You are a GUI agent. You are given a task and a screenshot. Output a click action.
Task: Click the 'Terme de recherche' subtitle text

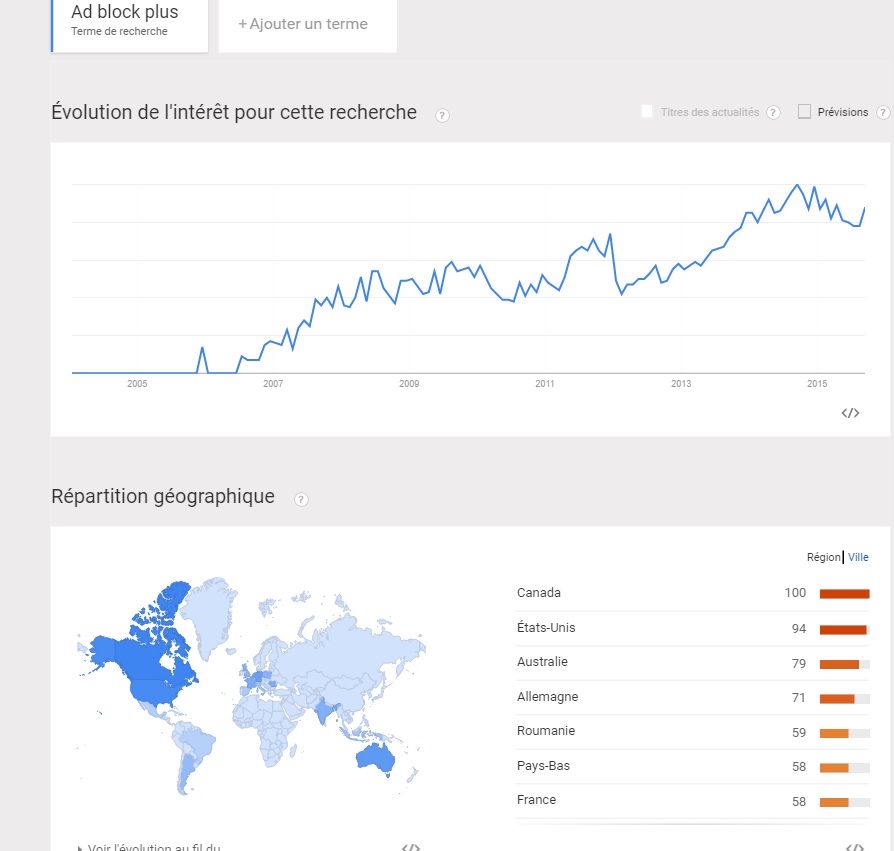point(119,31)
